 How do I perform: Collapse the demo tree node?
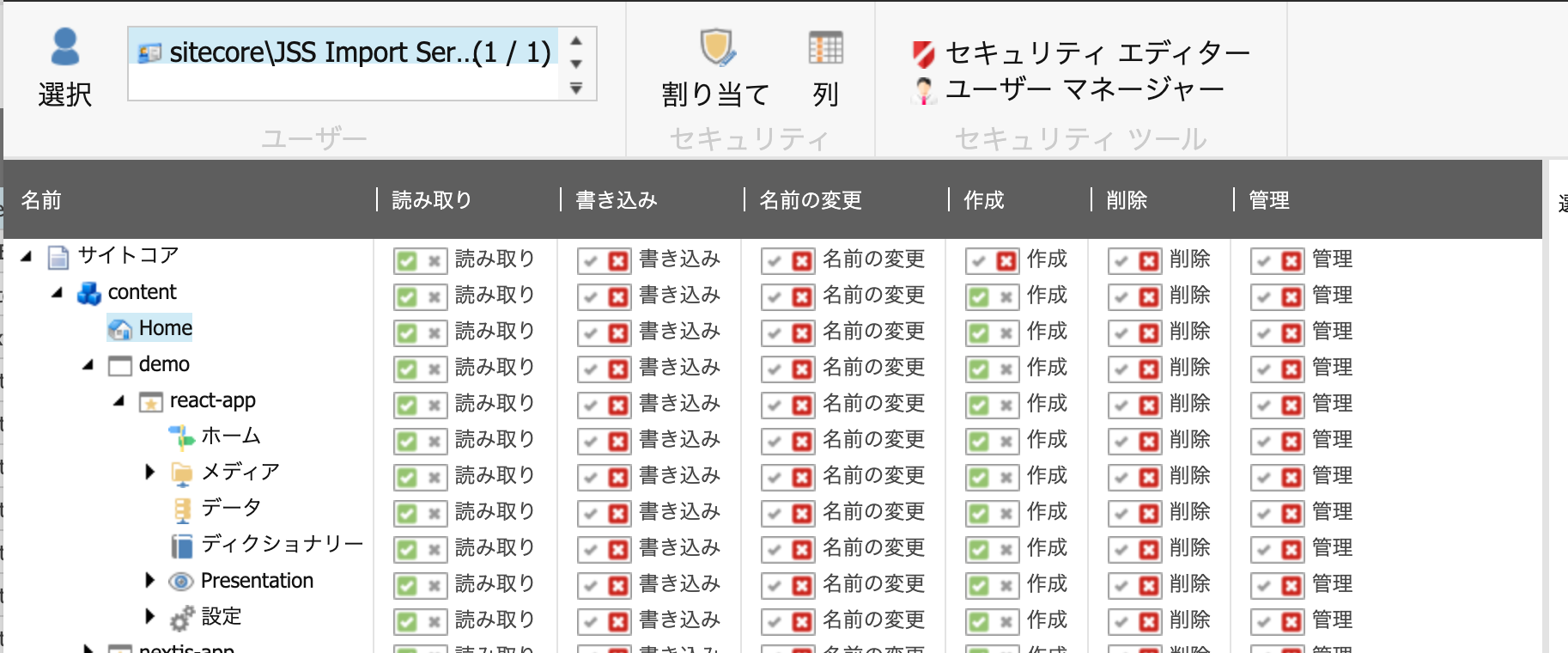[x=88, y=364]
